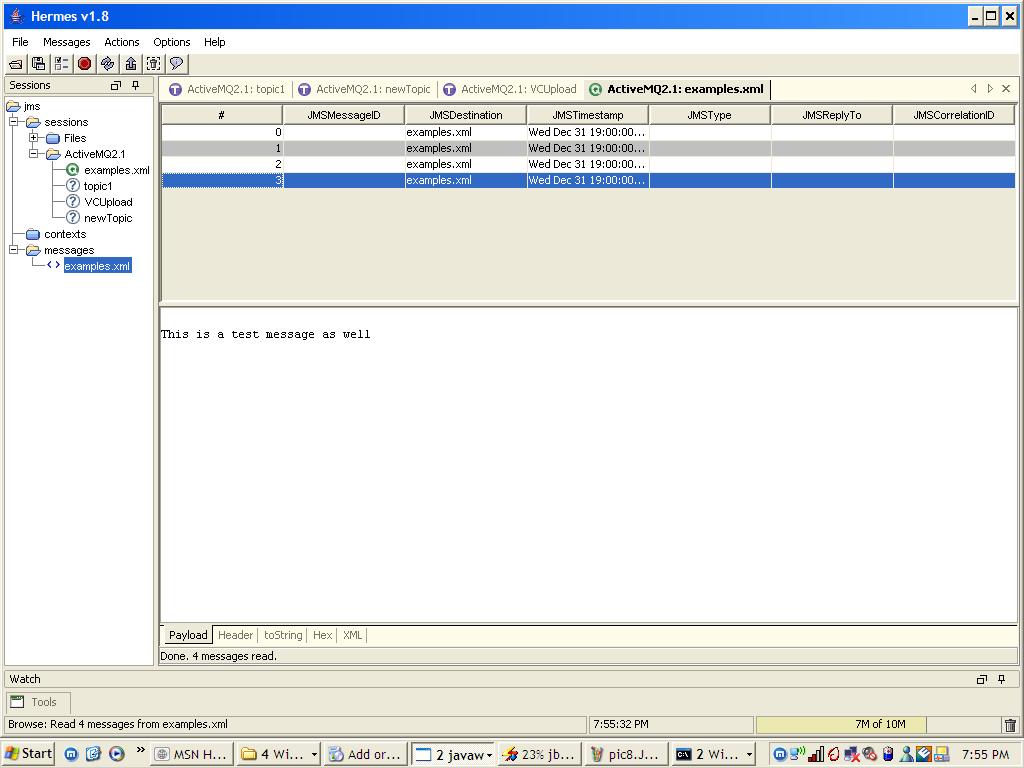Select the contexts folder
The image size is (1024, 768).
click(56, 234)
